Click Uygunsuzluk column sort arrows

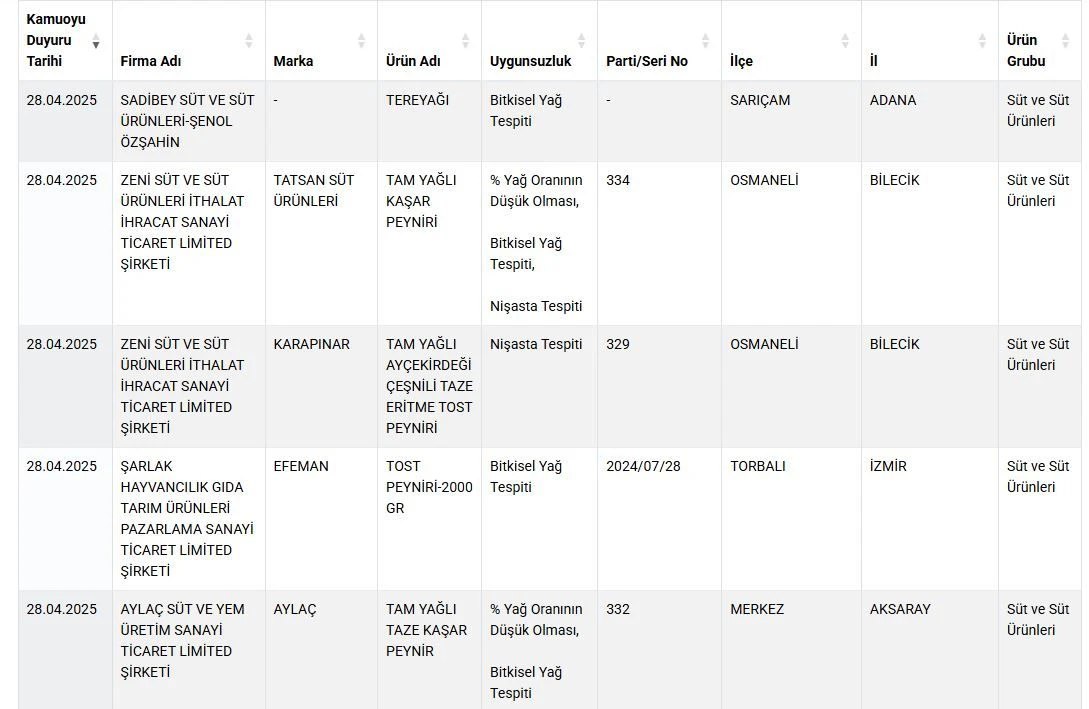point(581,41)
